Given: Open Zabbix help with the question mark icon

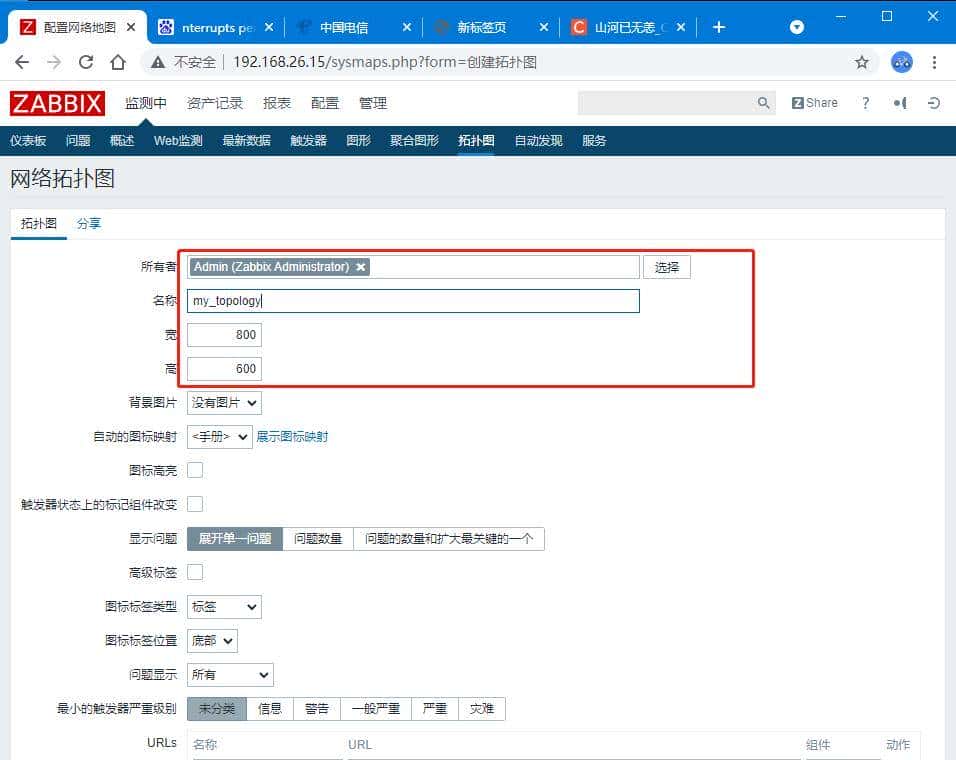Looking at the screenshot, I should [865, 102].
